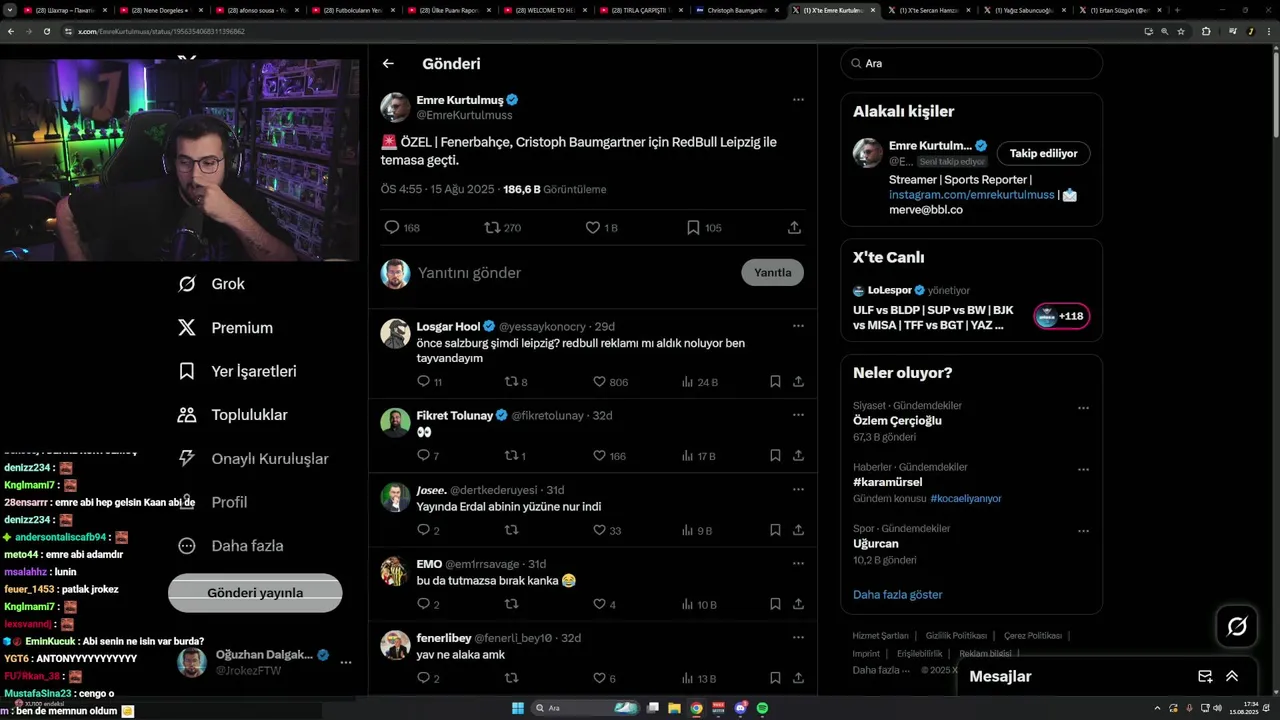
Task: Bookmark the main post showing 105
Action: coord(704,228)
